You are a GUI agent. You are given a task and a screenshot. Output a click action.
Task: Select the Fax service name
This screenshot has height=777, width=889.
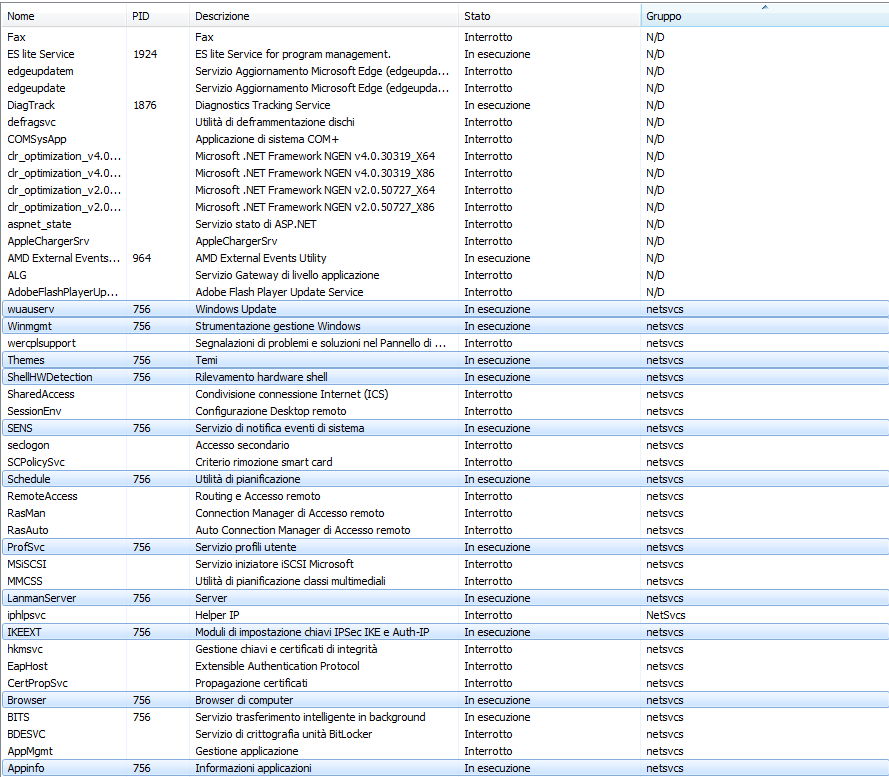16,37
